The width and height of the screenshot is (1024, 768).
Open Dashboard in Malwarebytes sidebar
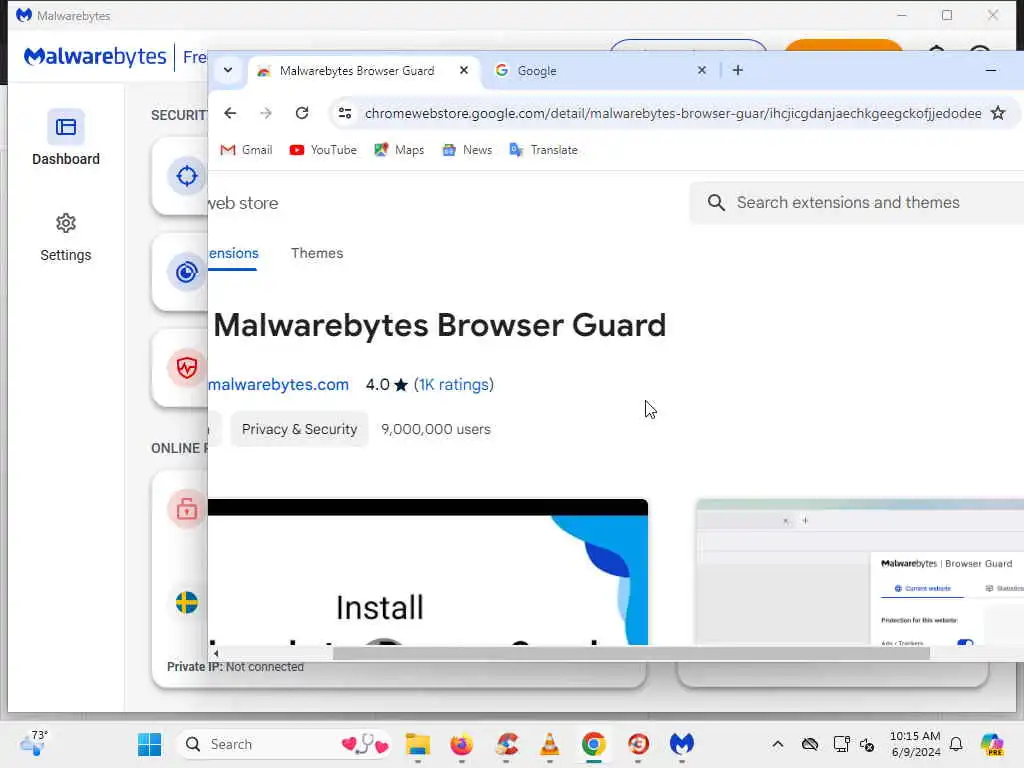[65, 137]
